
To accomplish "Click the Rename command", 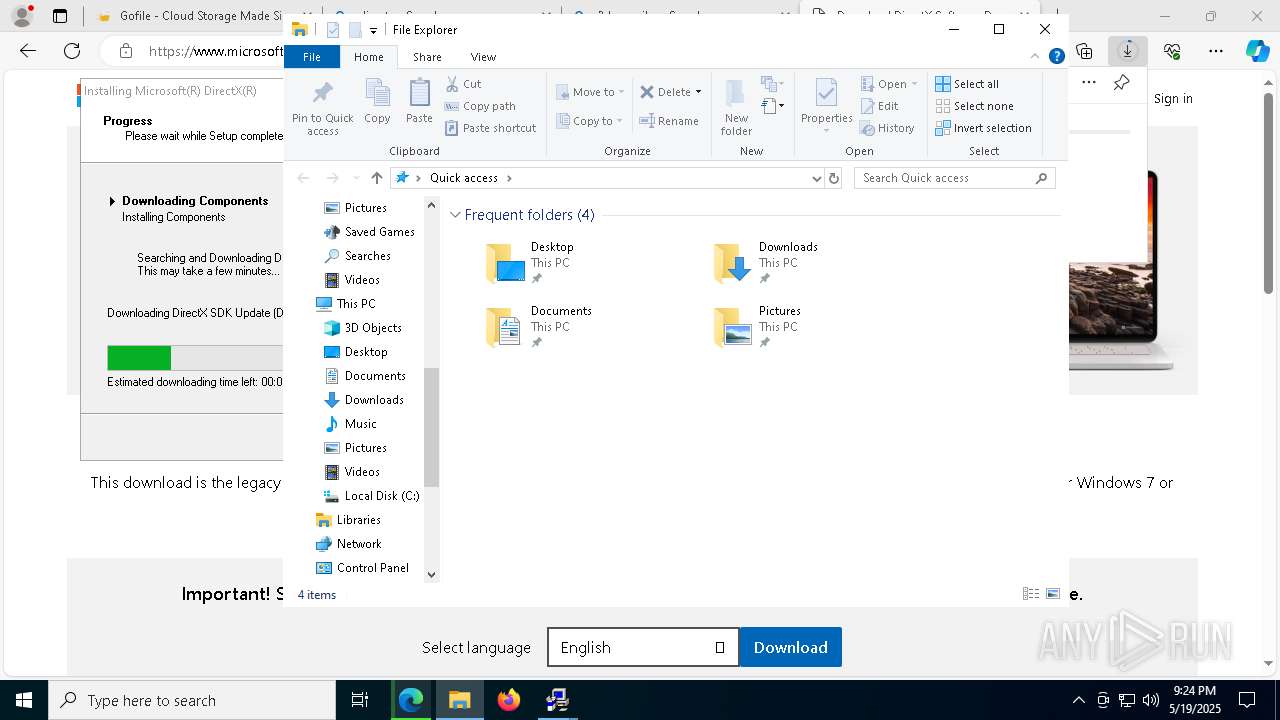I will click(x=669, y=121).
